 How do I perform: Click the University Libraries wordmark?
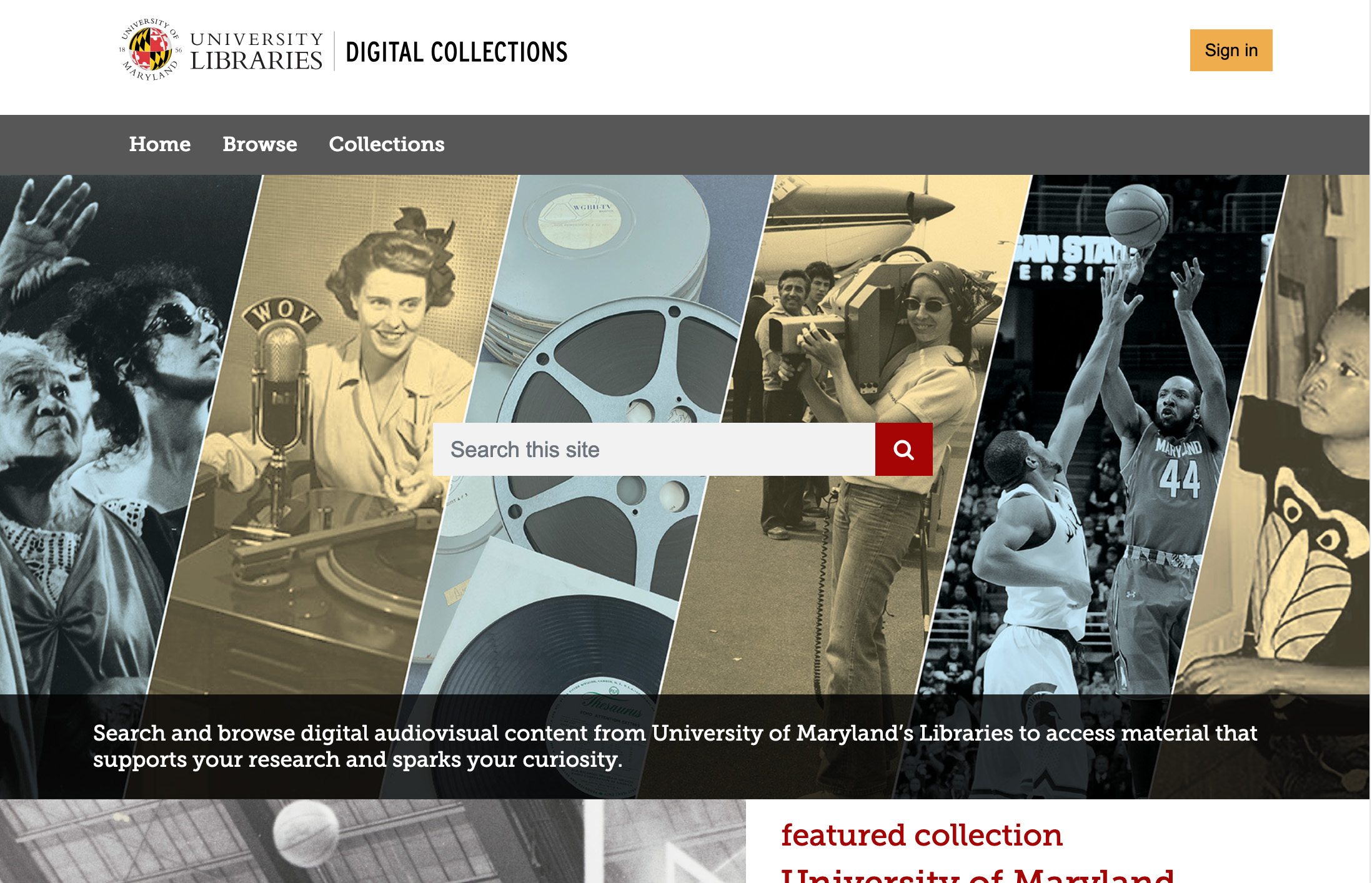point(256,51)
